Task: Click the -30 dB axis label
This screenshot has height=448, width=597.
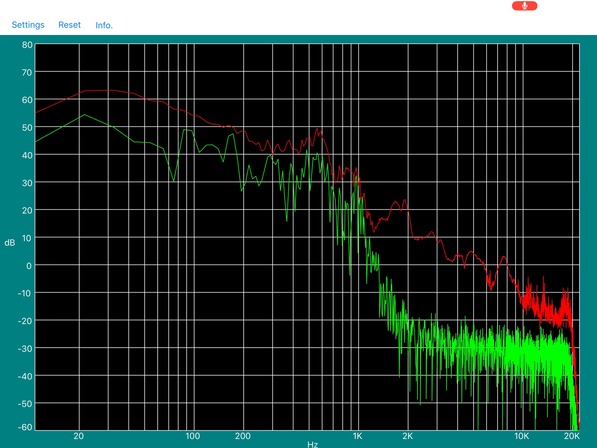Action: tap(25, 348)
